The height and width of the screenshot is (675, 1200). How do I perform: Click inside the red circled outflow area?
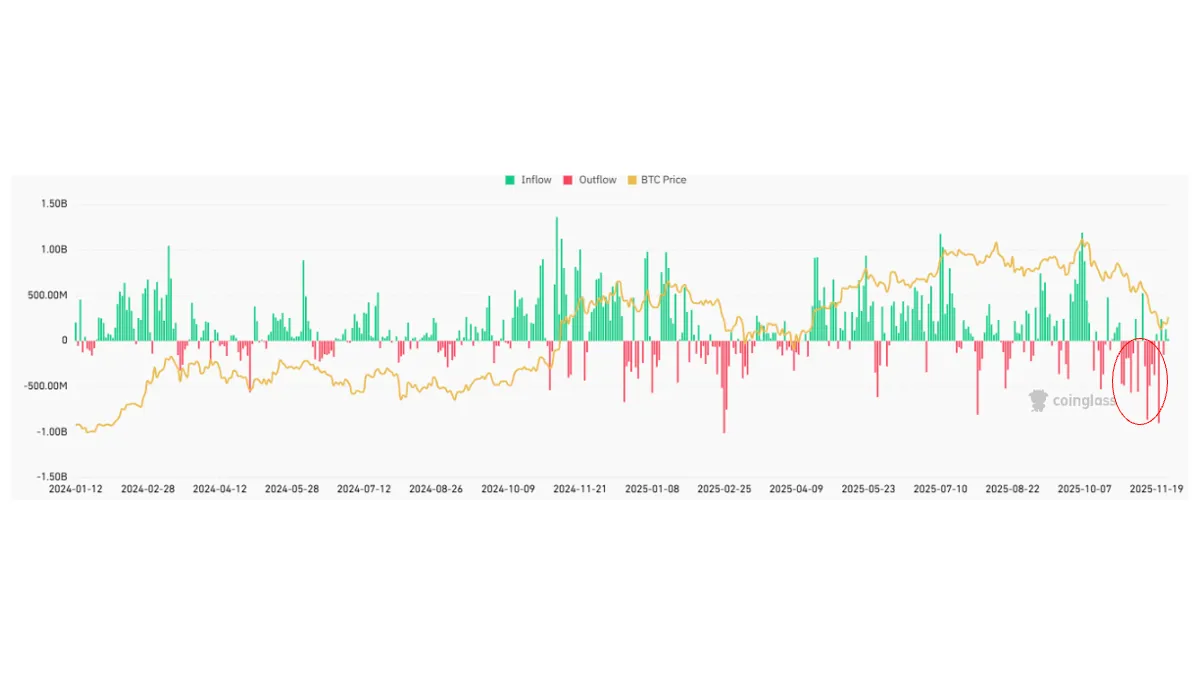[x=1141, y=382]
